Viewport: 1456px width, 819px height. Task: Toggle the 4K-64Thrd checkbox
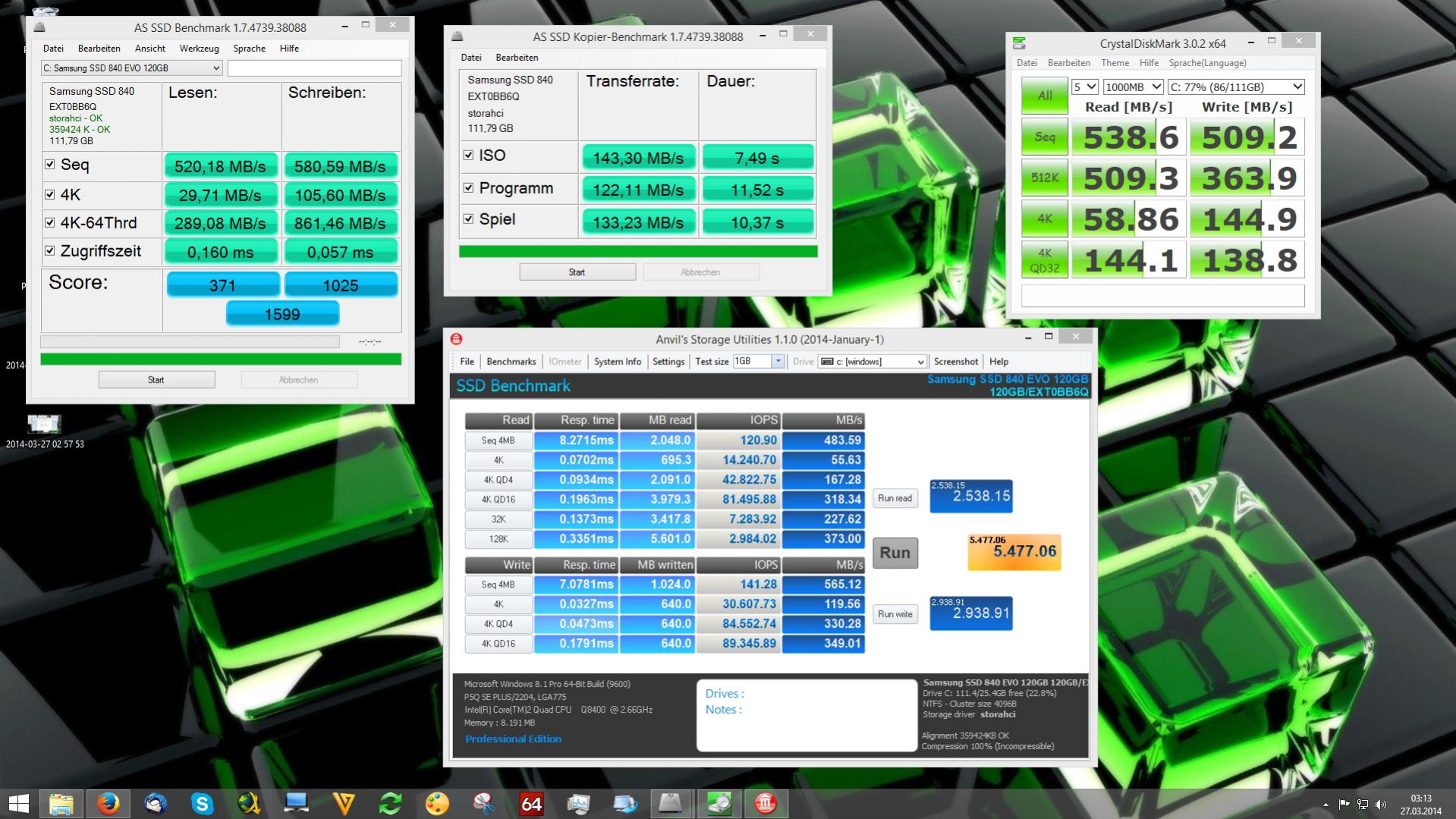(x=50, y=222)
